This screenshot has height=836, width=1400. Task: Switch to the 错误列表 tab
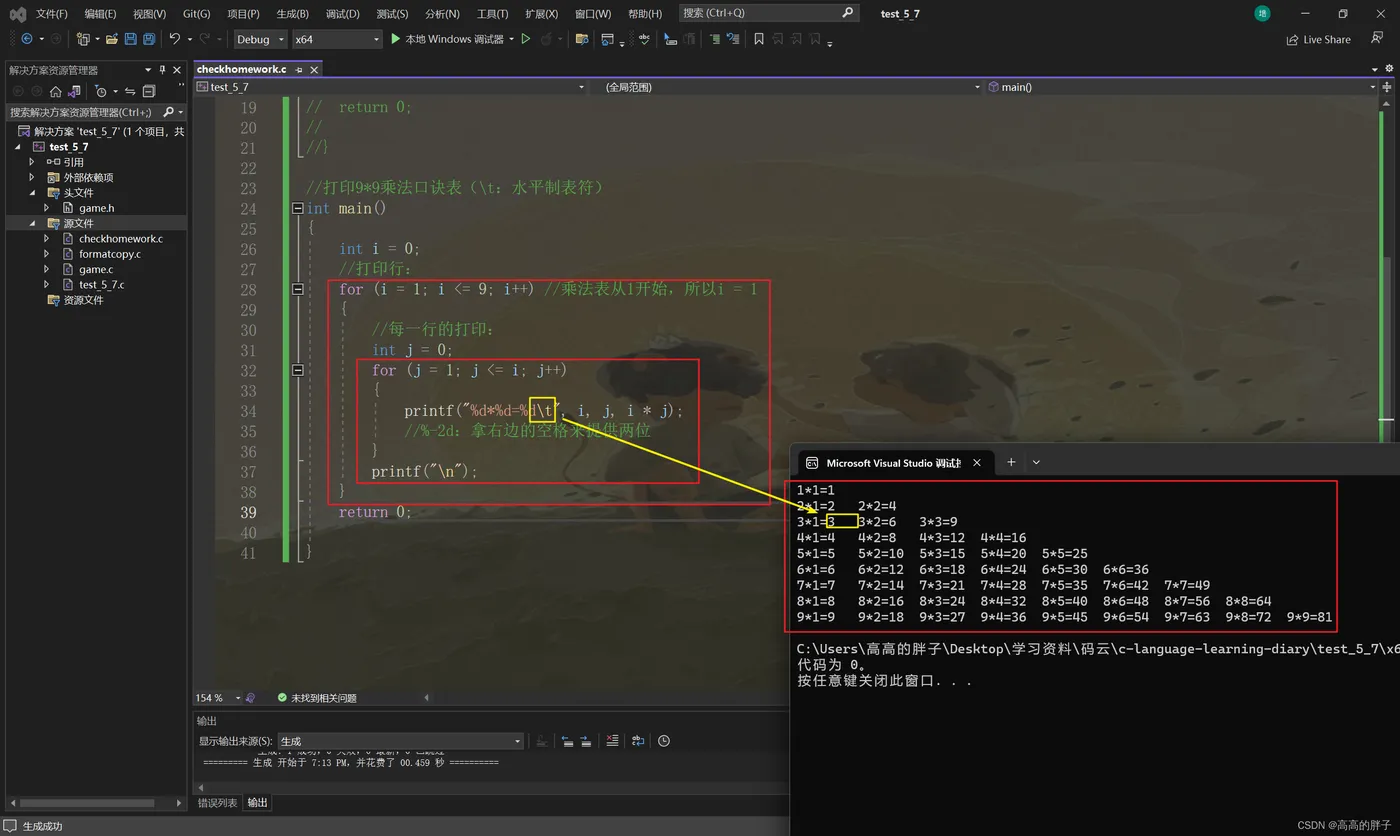218,802
